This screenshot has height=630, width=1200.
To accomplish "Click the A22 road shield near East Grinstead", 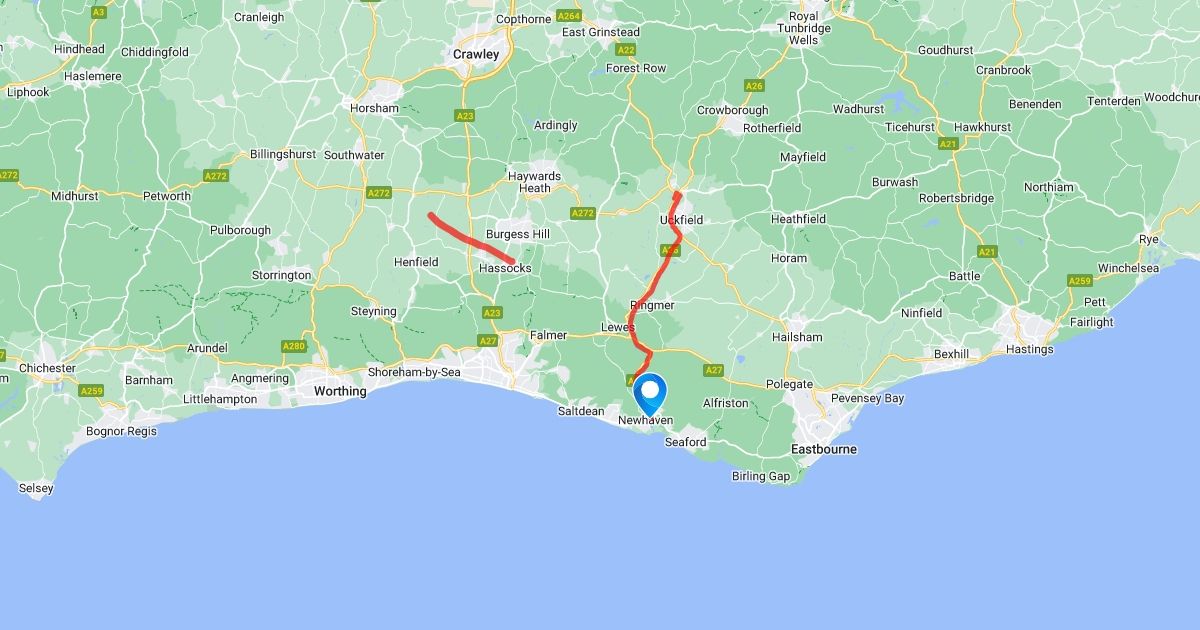I will pyautogui.click(x=626, y=49).
